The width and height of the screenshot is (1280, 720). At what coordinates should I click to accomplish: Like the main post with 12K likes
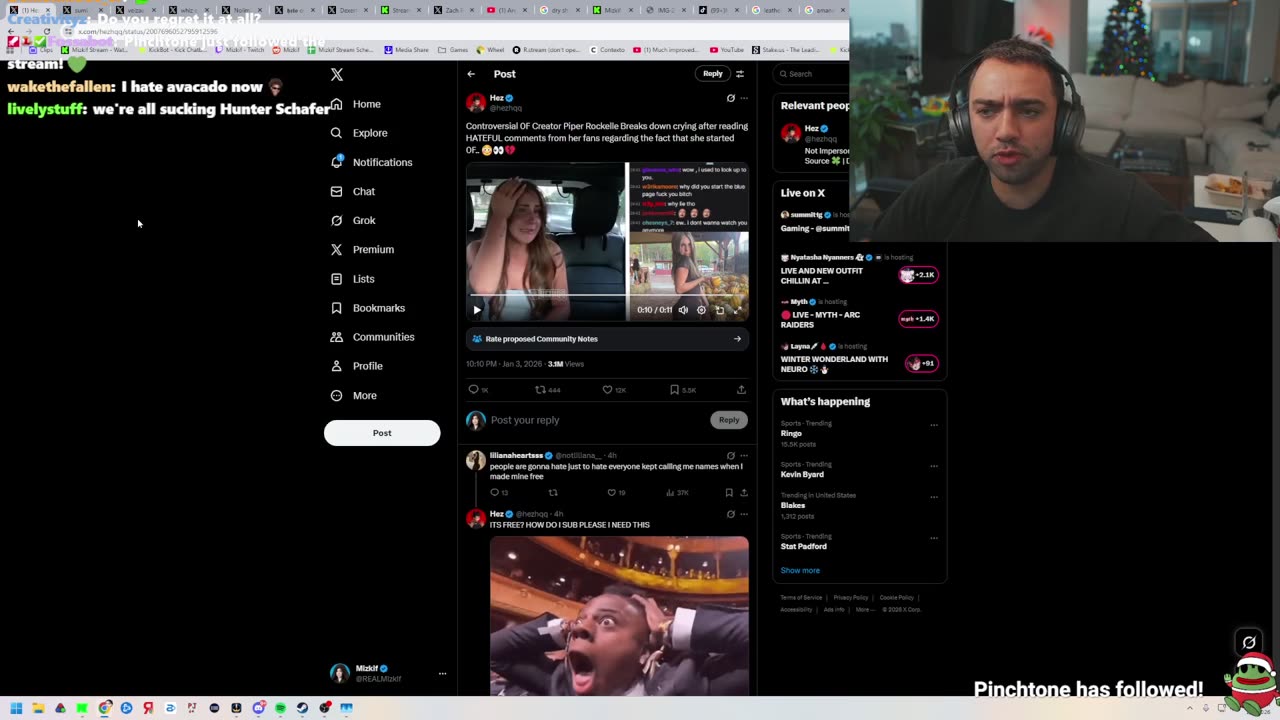point(614,390)
